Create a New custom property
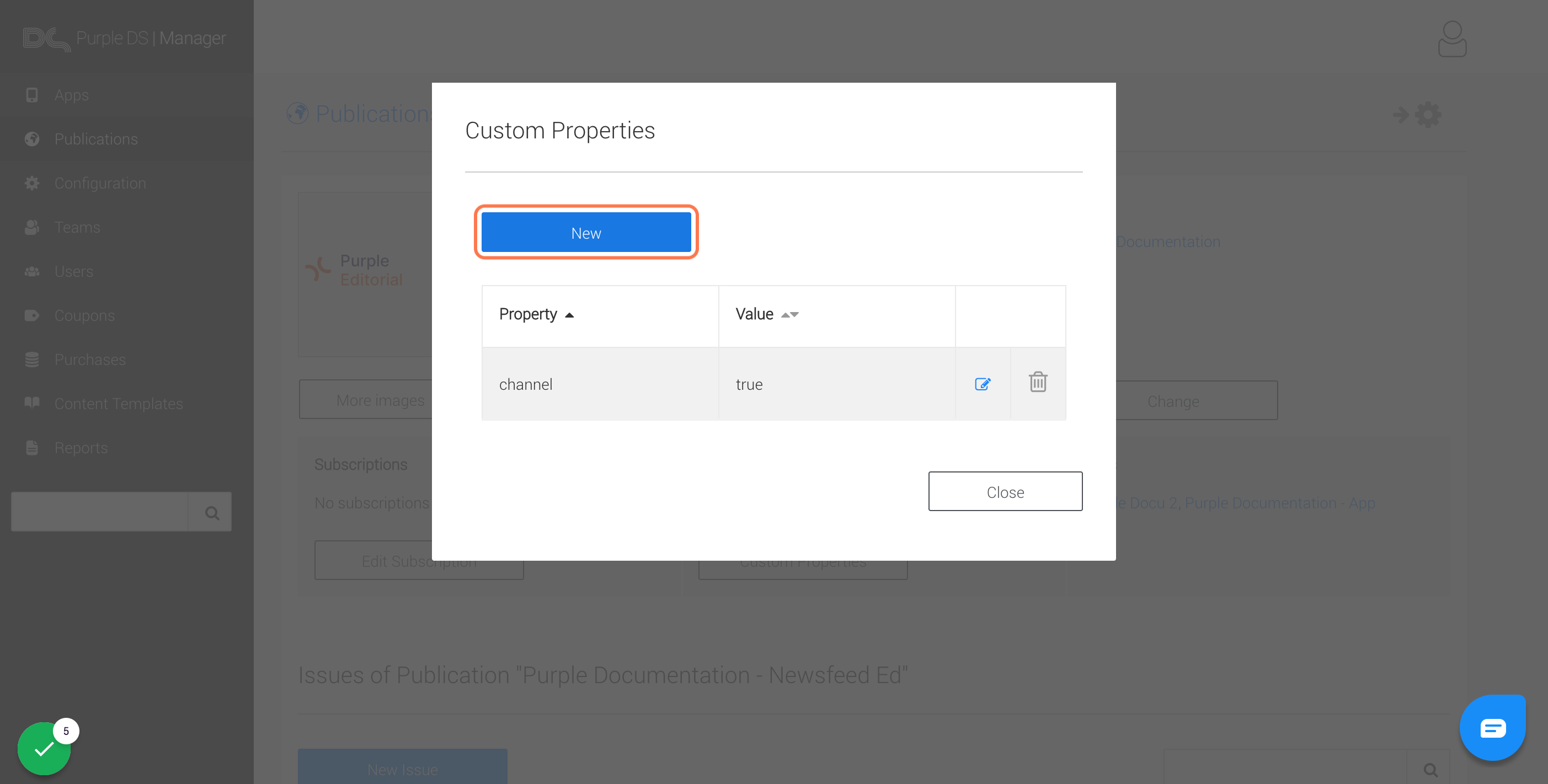 click(586, 233)
